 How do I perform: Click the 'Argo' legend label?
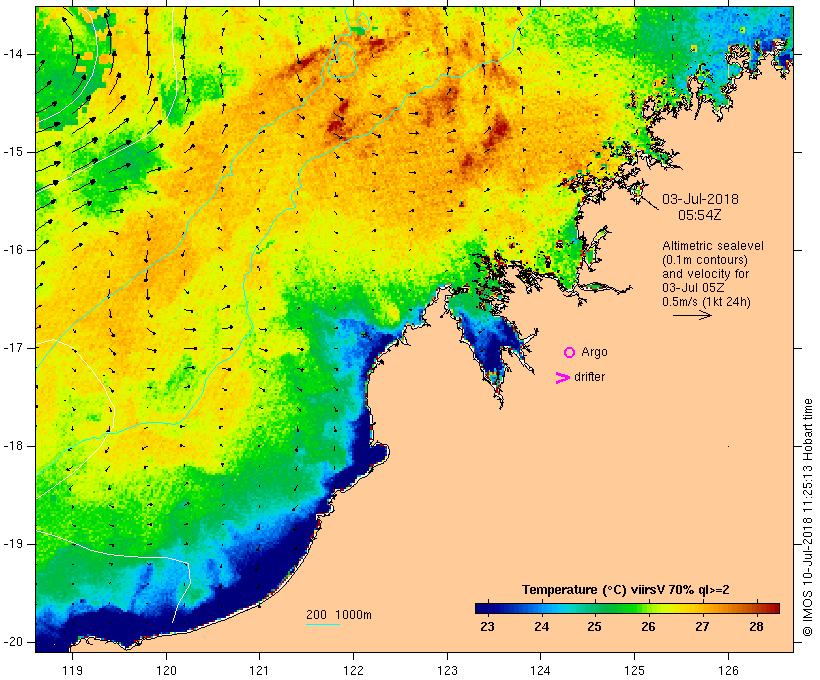click(x=594, y=352)
